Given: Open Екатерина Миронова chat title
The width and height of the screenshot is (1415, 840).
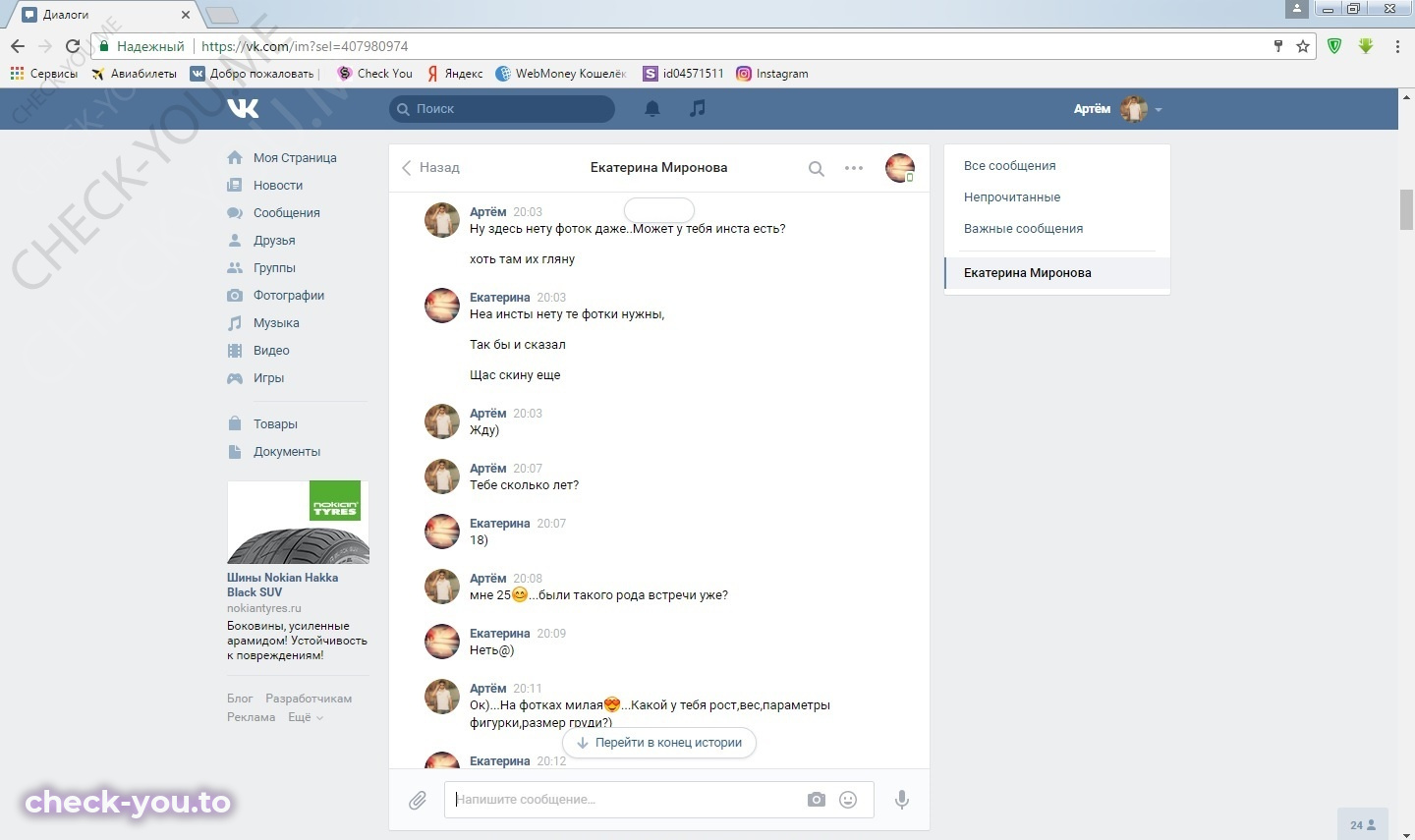Looking at the screenshot, I should 658,168.
